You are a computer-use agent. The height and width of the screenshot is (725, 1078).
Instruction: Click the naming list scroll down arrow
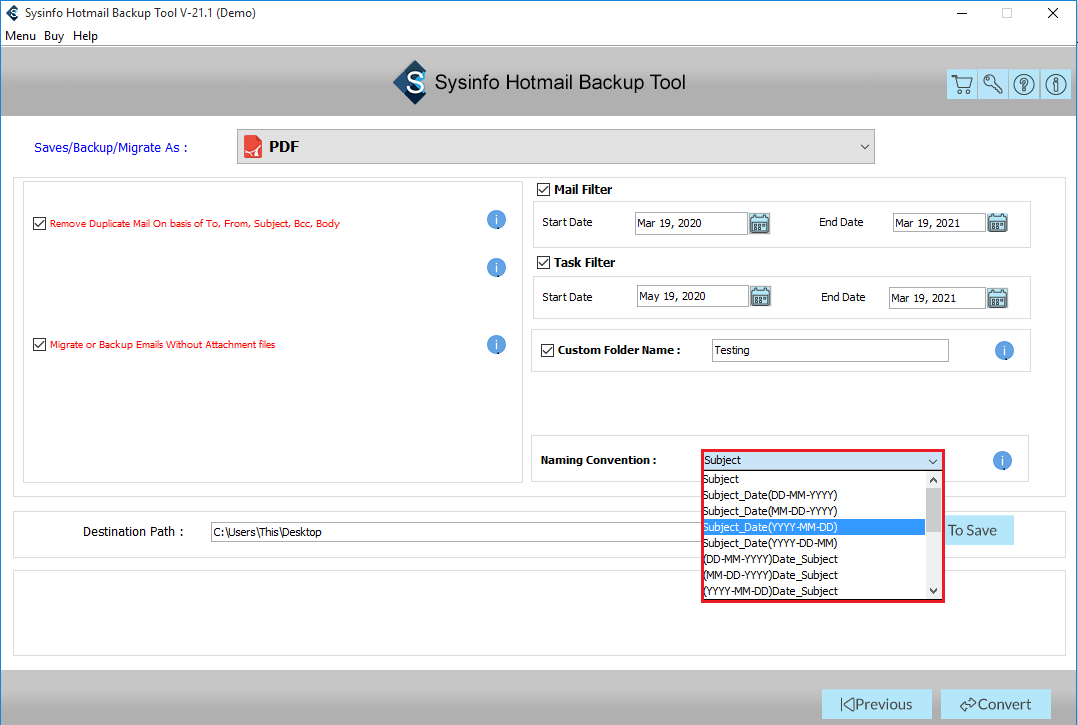[x=933, y=591]
